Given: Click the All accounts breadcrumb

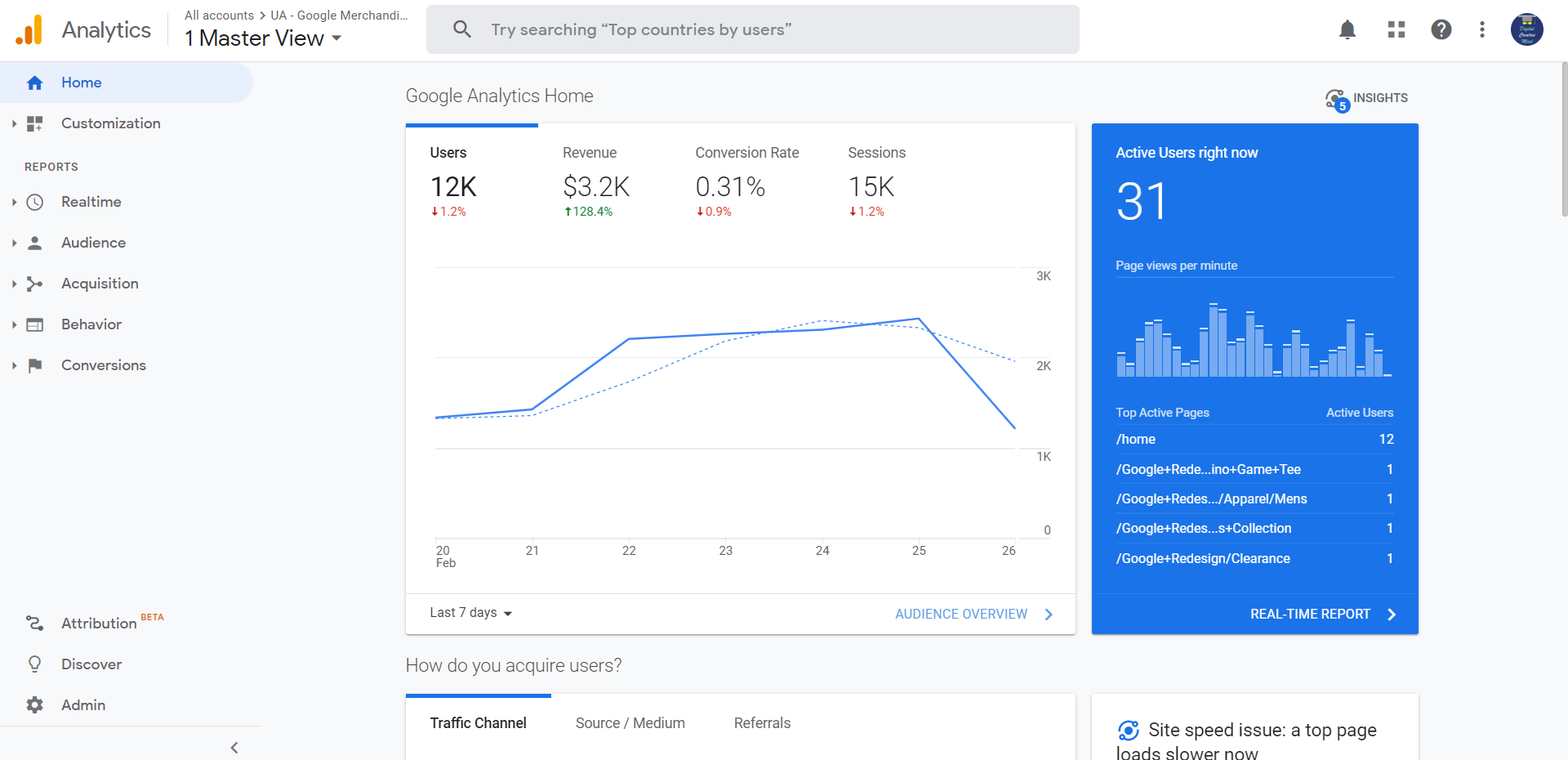Looking at the screenshot, I should pos(219,16).
